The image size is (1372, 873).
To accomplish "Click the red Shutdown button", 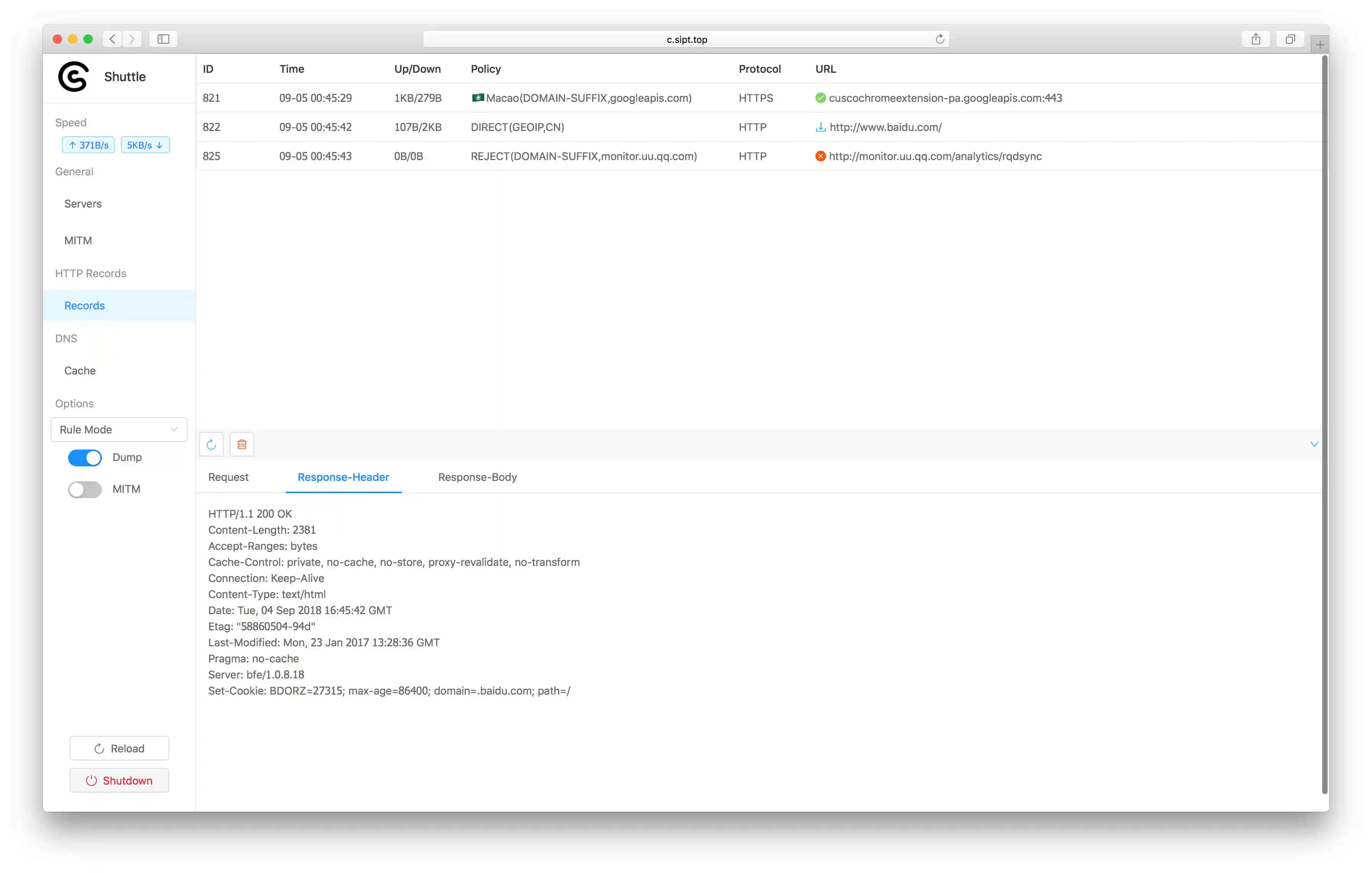I will [119, 781].
